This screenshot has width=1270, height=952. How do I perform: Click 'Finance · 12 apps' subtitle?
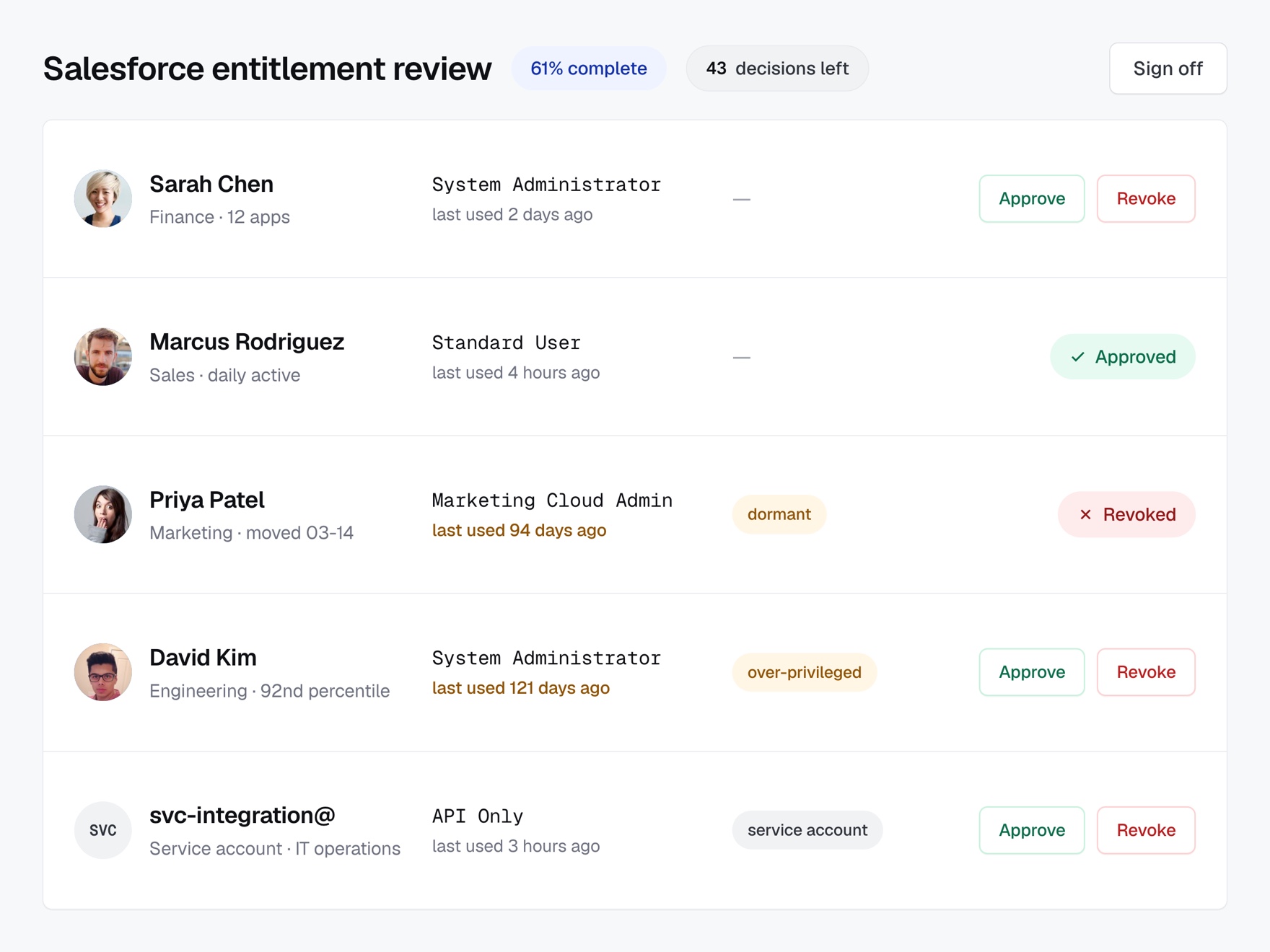(219, 217)
